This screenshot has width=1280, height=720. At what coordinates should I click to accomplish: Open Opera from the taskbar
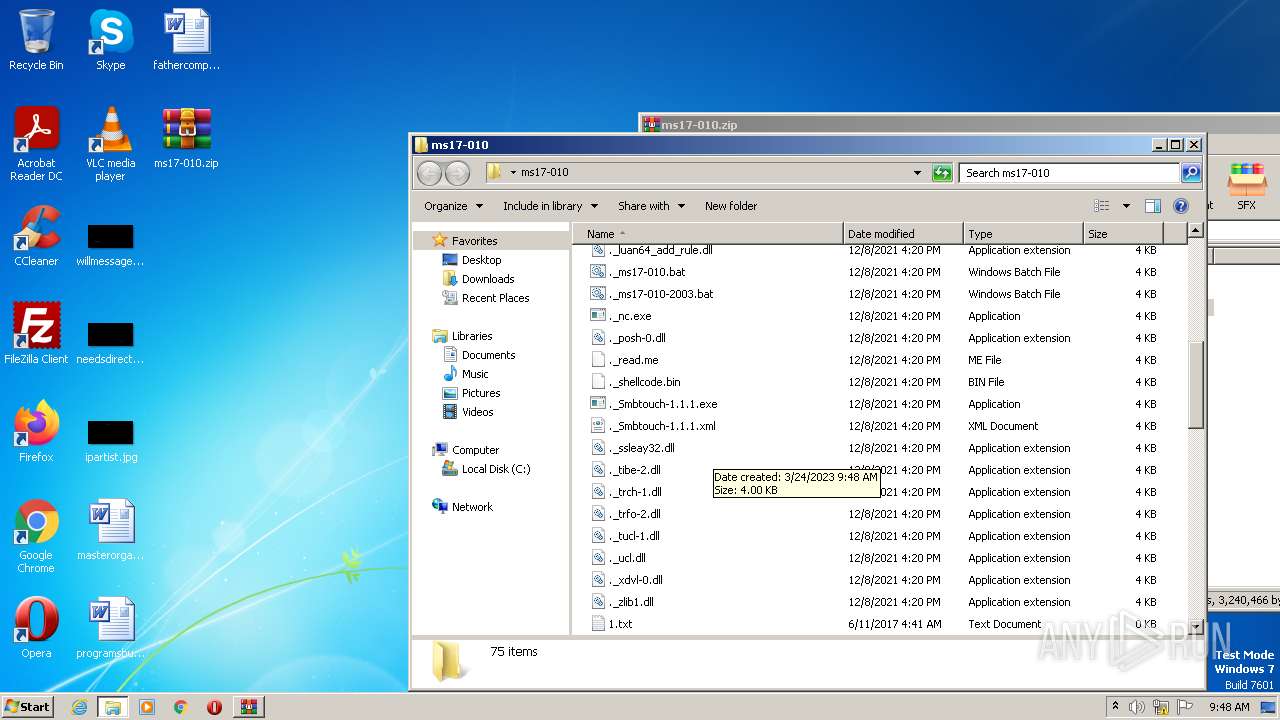click(x=214, y=707)
